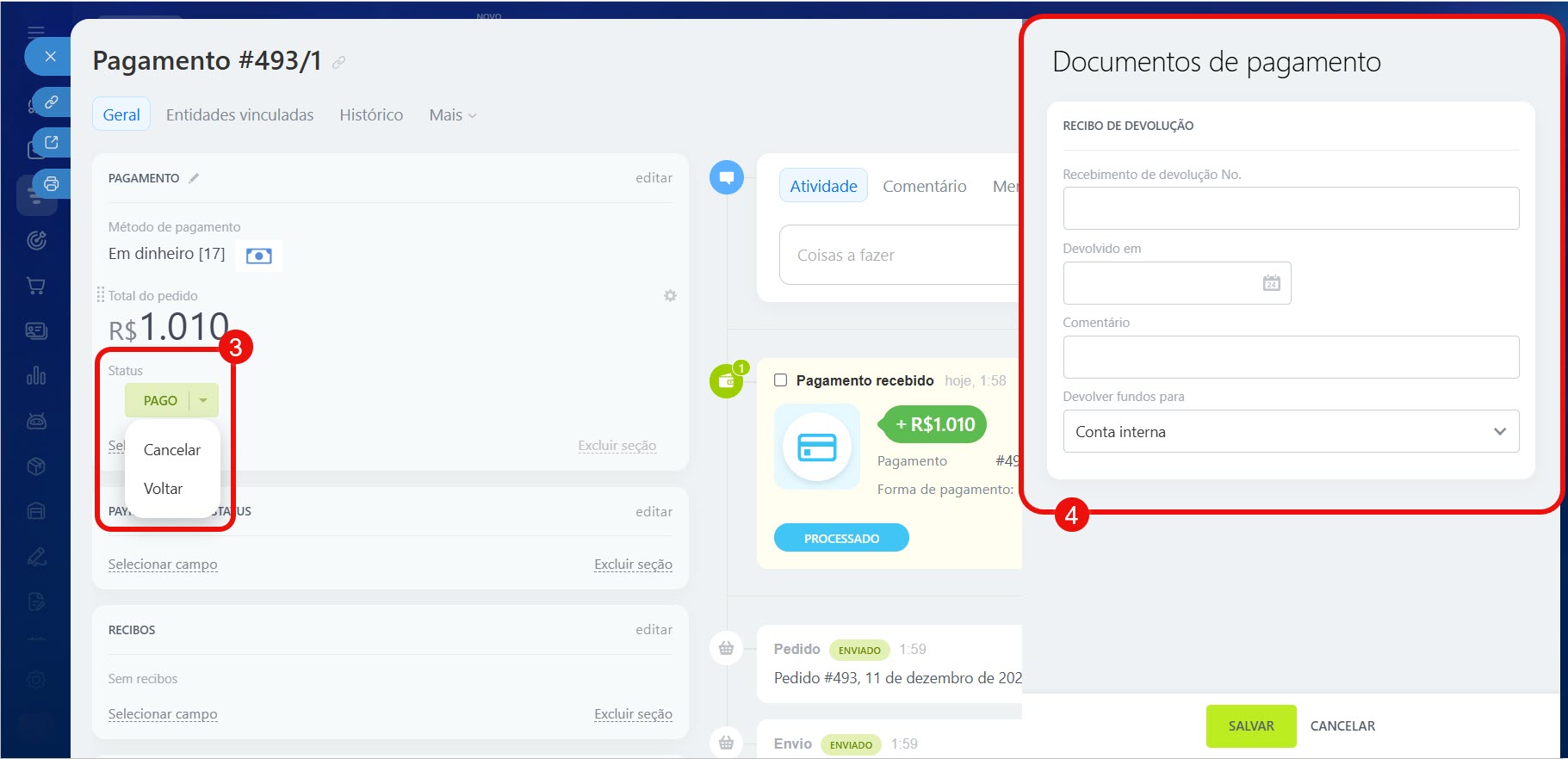Click the open in new window icon

(x=52, y=142)
